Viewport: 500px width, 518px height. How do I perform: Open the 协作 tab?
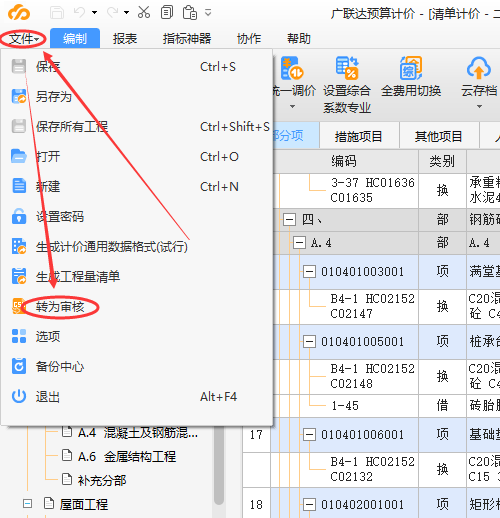[x=249, y=39]
